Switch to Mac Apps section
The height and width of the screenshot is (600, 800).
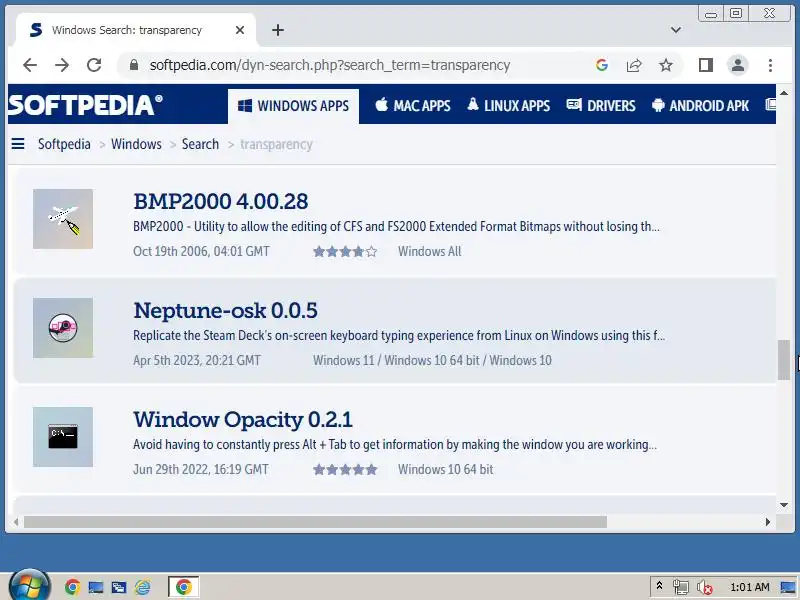click(x=413, y=106)
